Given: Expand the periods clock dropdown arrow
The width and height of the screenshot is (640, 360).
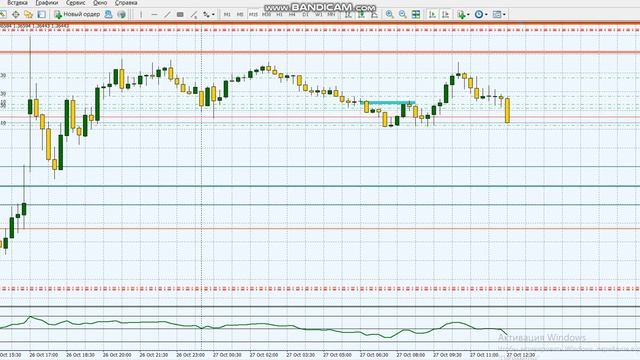Looking at the screenshot, I should [486, 15].
